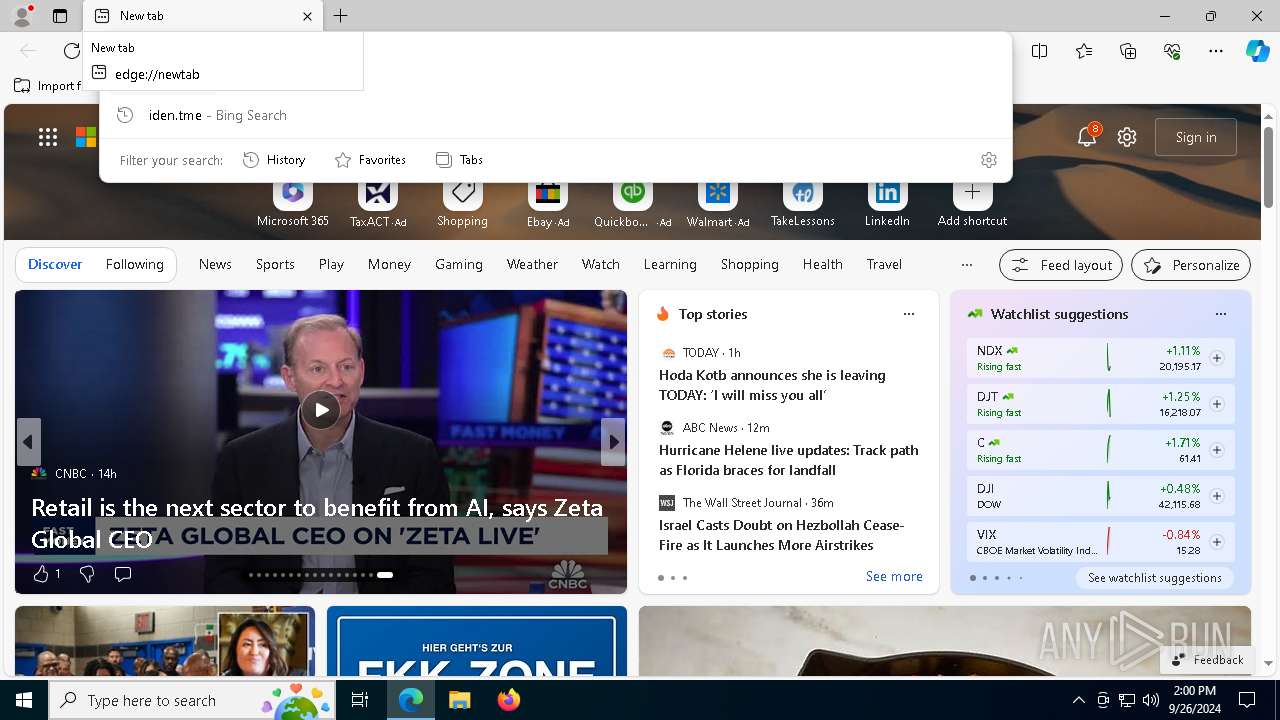Open the Copilot sidebar icon
Screen dimensions: 1280x720
tap(1257, 51)
